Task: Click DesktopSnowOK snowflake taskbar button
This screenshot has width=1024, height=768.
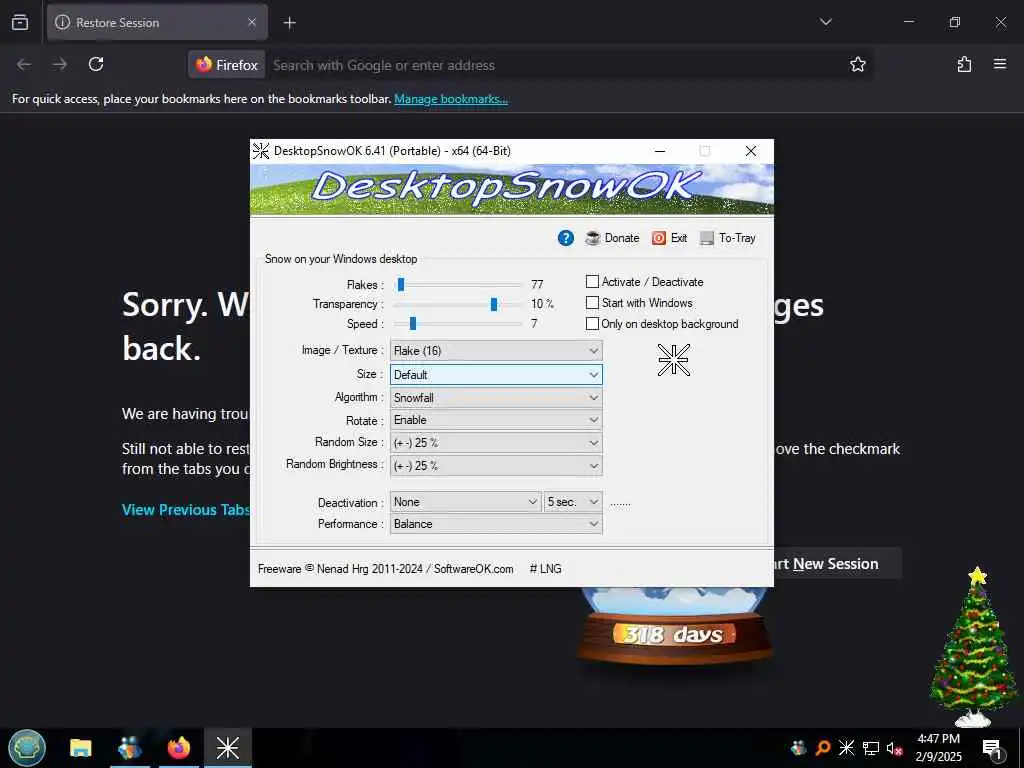Action: (x=228, y=748)
